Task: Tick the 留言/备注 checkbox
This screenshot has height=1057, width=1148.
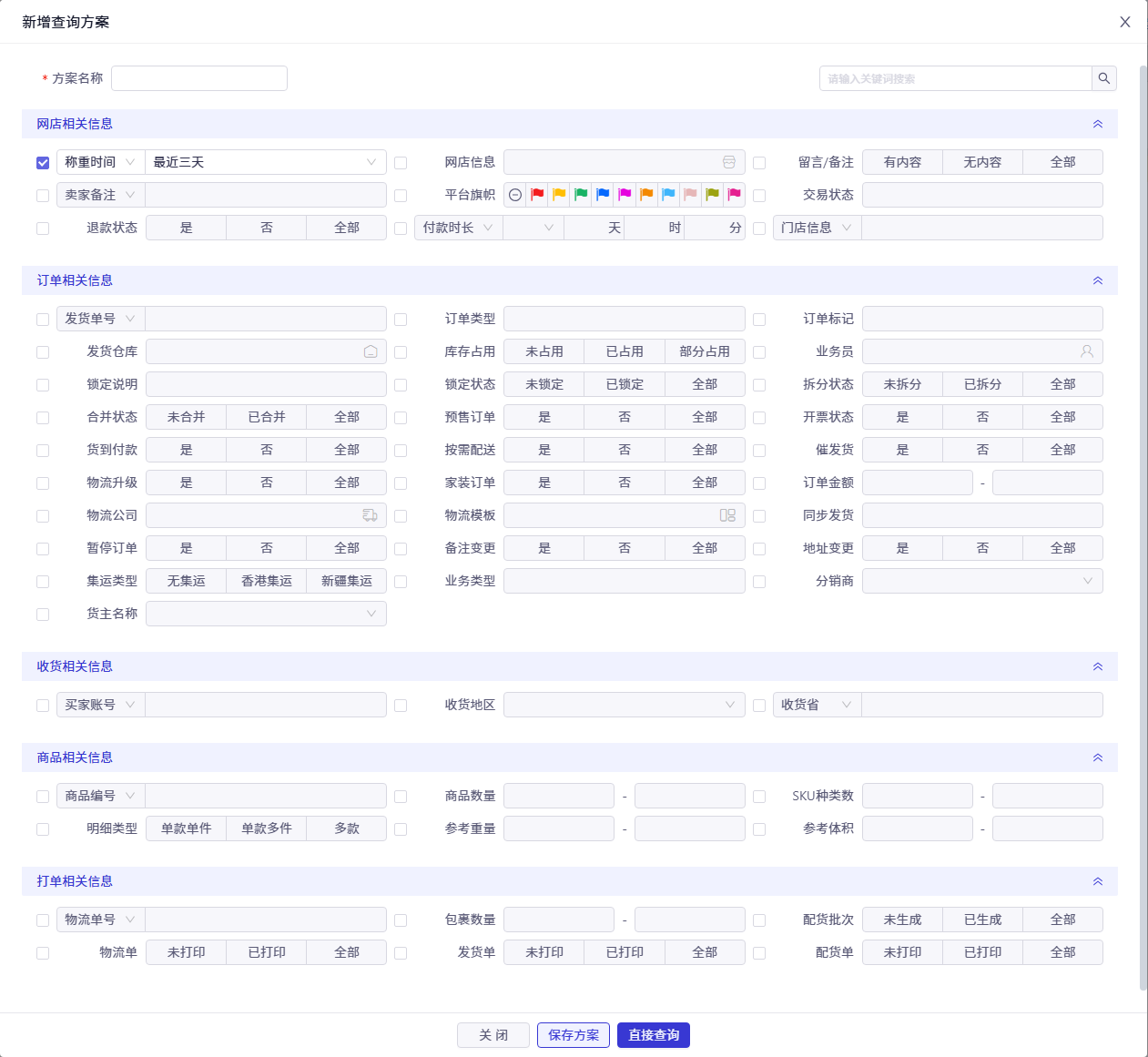Action: point(759,163)
